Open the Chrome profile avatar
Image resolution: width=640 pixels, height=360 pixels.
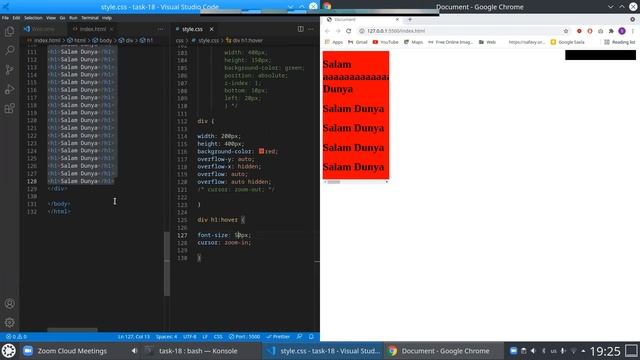point(622,31)
